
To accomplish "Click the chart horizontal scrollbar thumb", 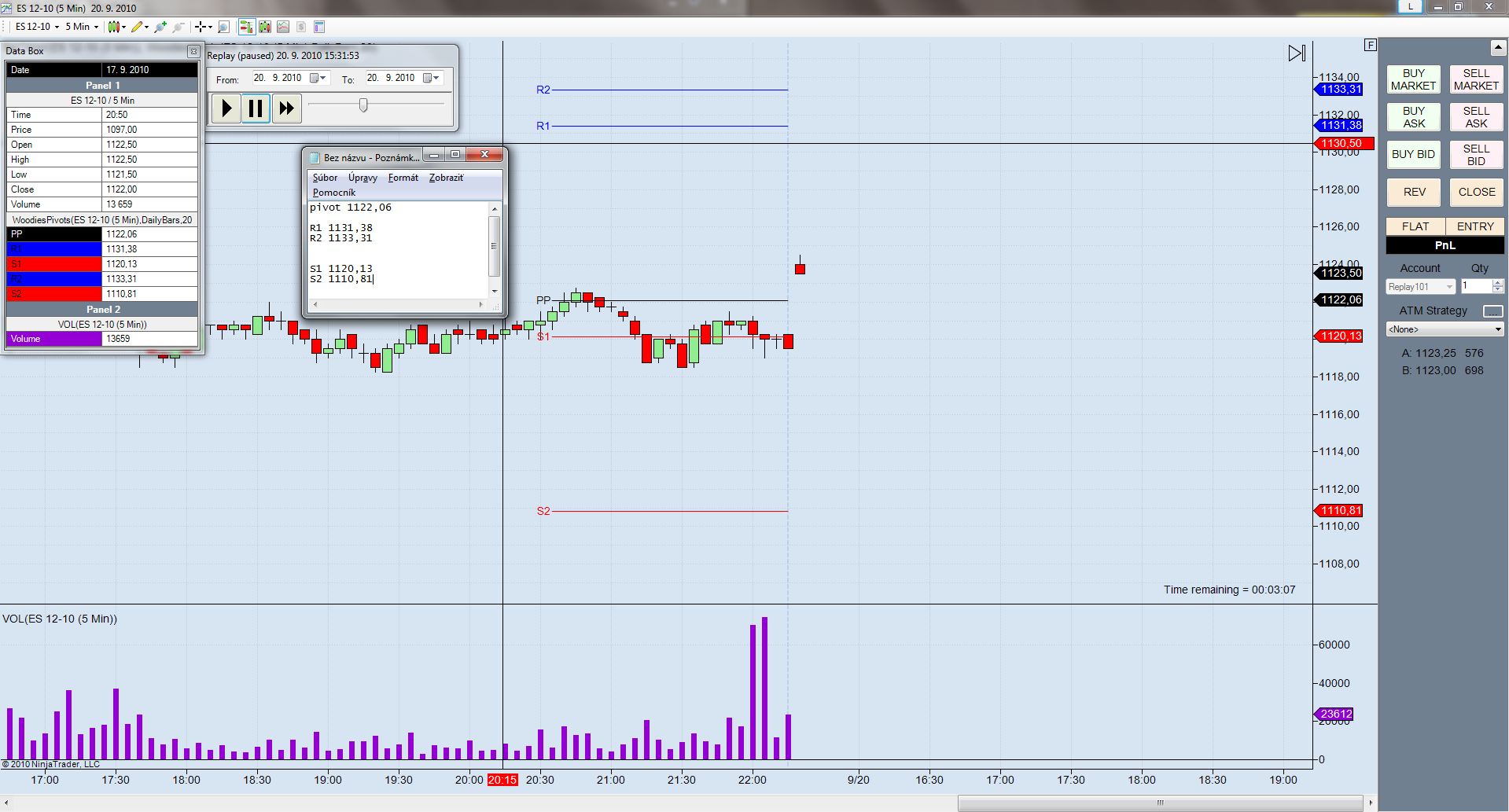I will click(x=1160, y=803).
